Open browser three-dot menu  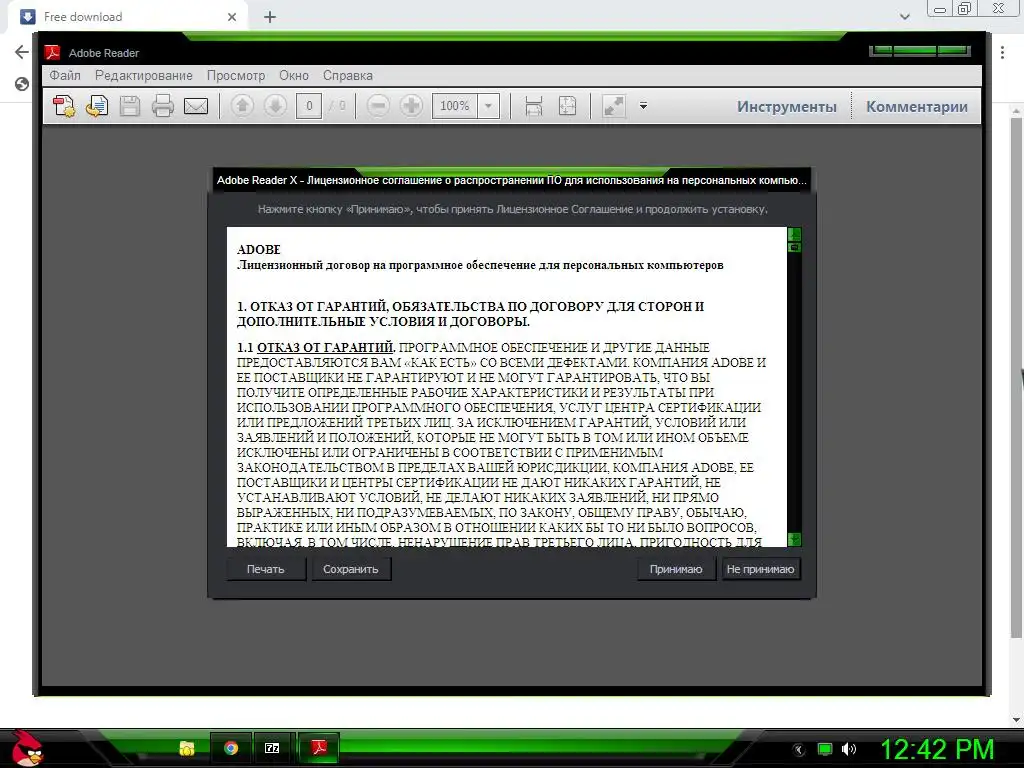[x=1002, y=52]
